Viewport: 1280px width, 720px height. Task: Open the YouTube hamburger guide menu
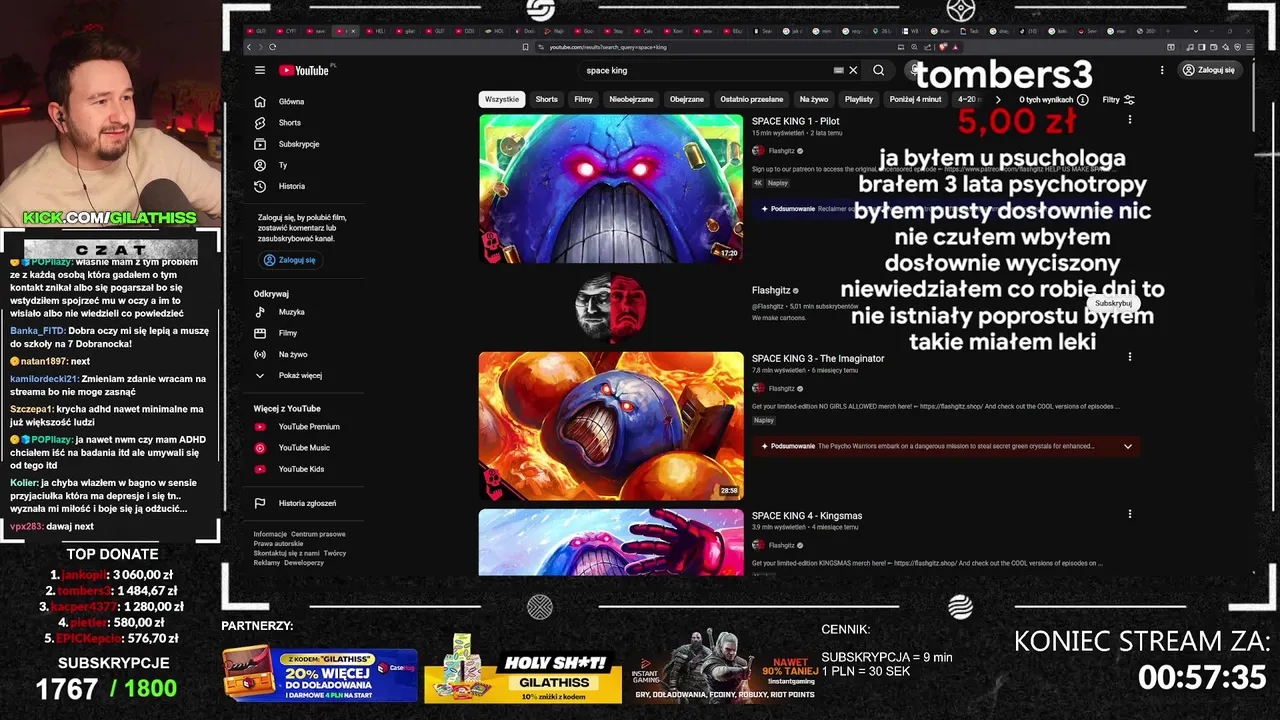[260, 70]
